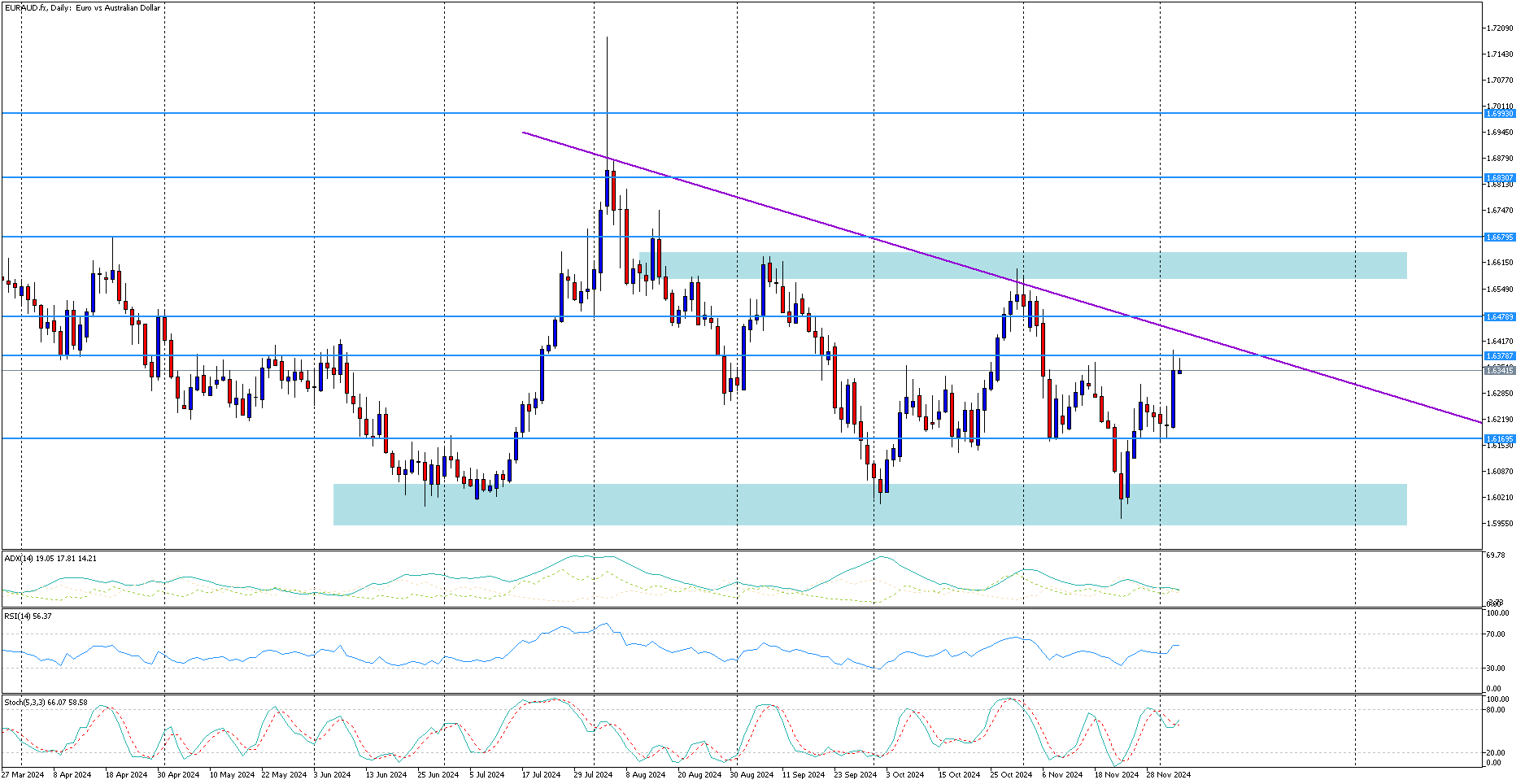The image size is (1525, 784).
Task: Select the 28 Nov 2024 date label
Action: pyautogui.click(x=1168, y=775)
